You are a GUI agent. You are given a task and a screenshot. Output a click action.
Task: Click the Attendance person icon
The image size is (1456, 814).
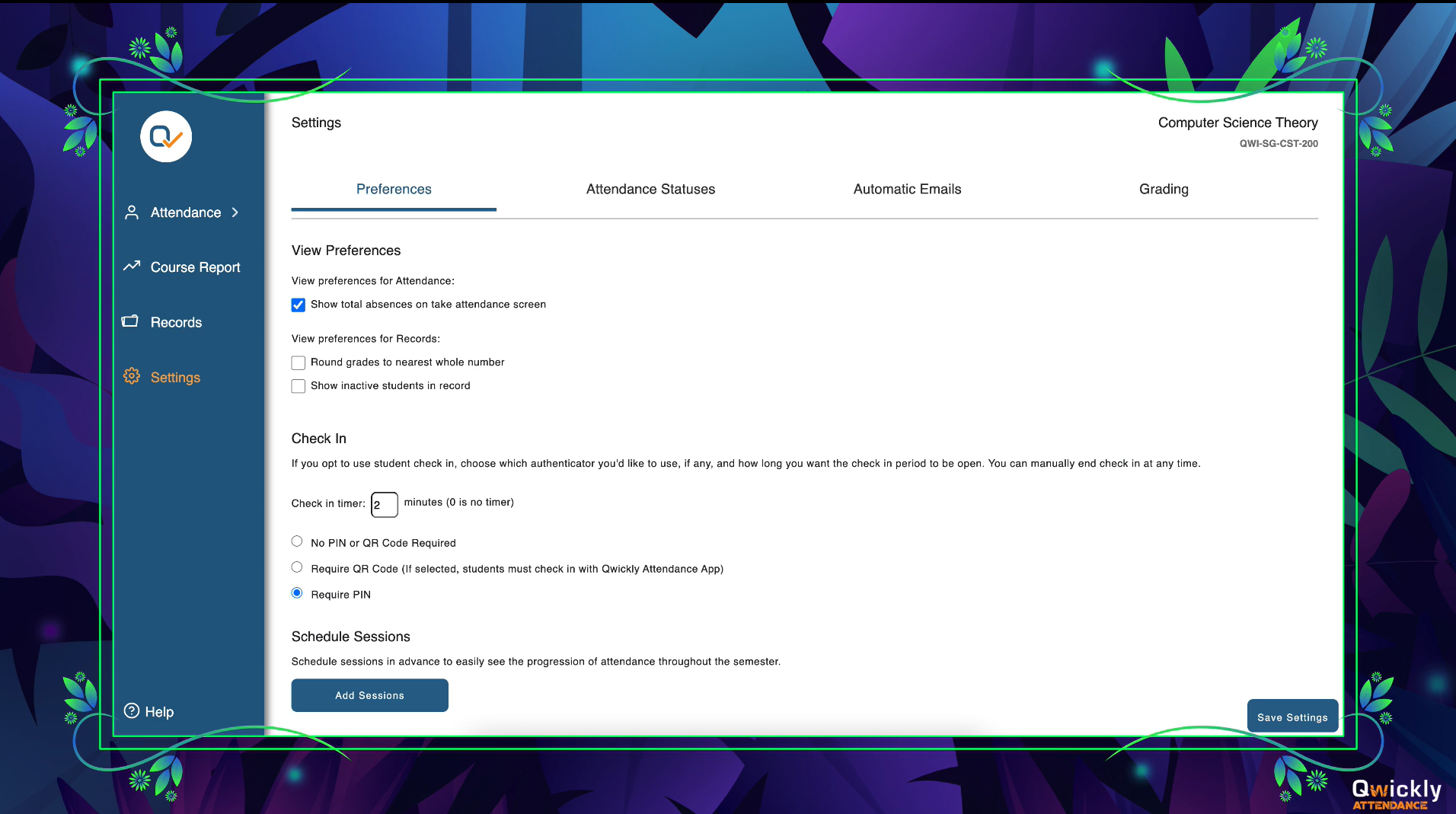pyautogui.click(x=132, y=212)
